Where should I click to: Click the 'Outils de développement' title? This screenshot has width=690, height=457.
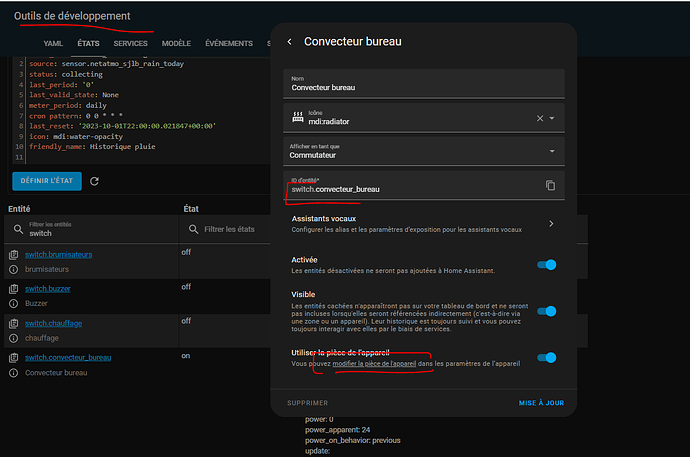pyautogui.click(x=72, y=16)
